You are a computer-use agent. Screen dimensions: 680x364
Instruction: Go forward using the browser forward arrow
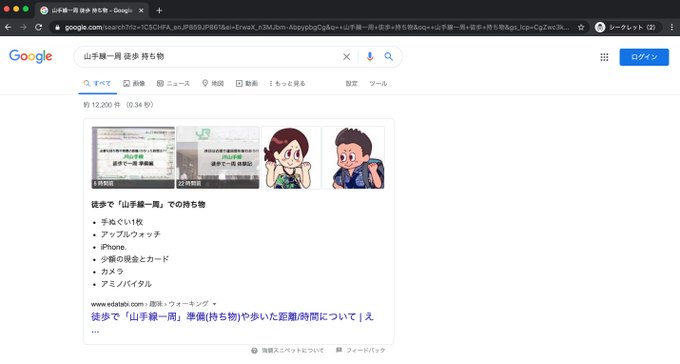23,27
